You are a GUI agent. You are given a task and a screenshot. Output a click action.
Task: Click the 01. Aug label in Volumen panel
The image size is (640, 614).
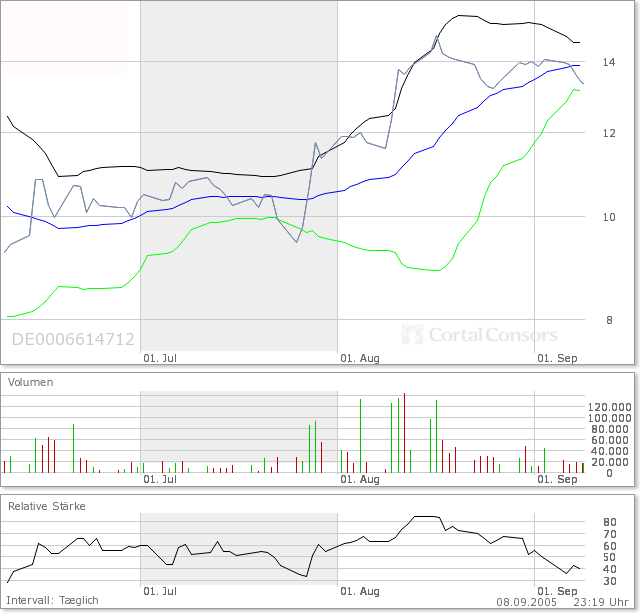(360, 480)
